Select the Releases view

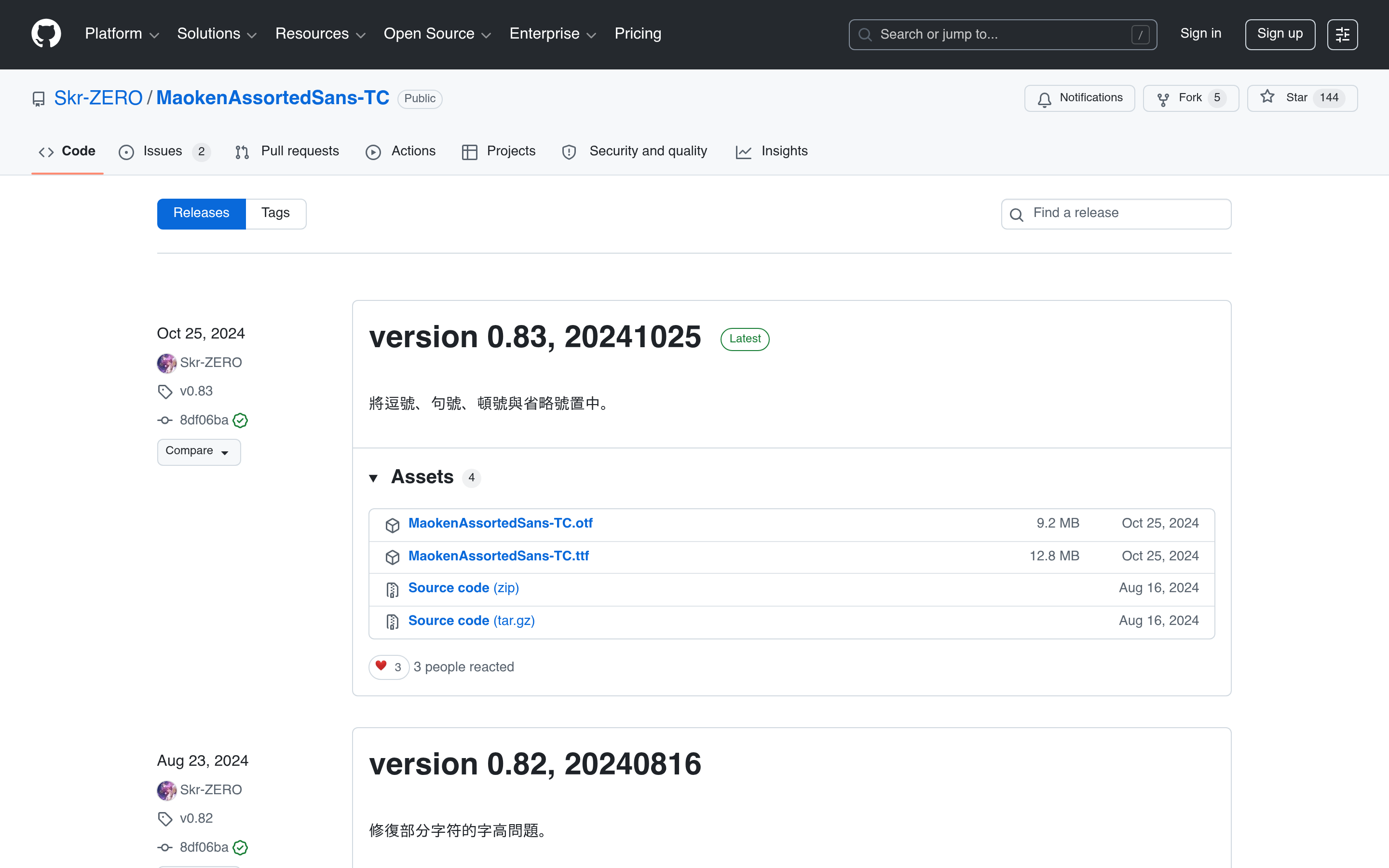tap(202, 214)
